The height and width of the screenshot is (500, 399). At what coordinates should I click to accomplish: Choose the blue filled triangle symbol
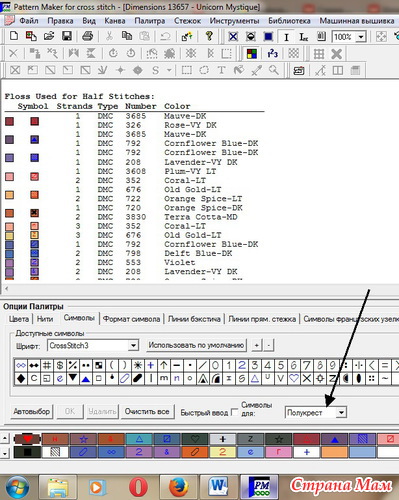86,378
